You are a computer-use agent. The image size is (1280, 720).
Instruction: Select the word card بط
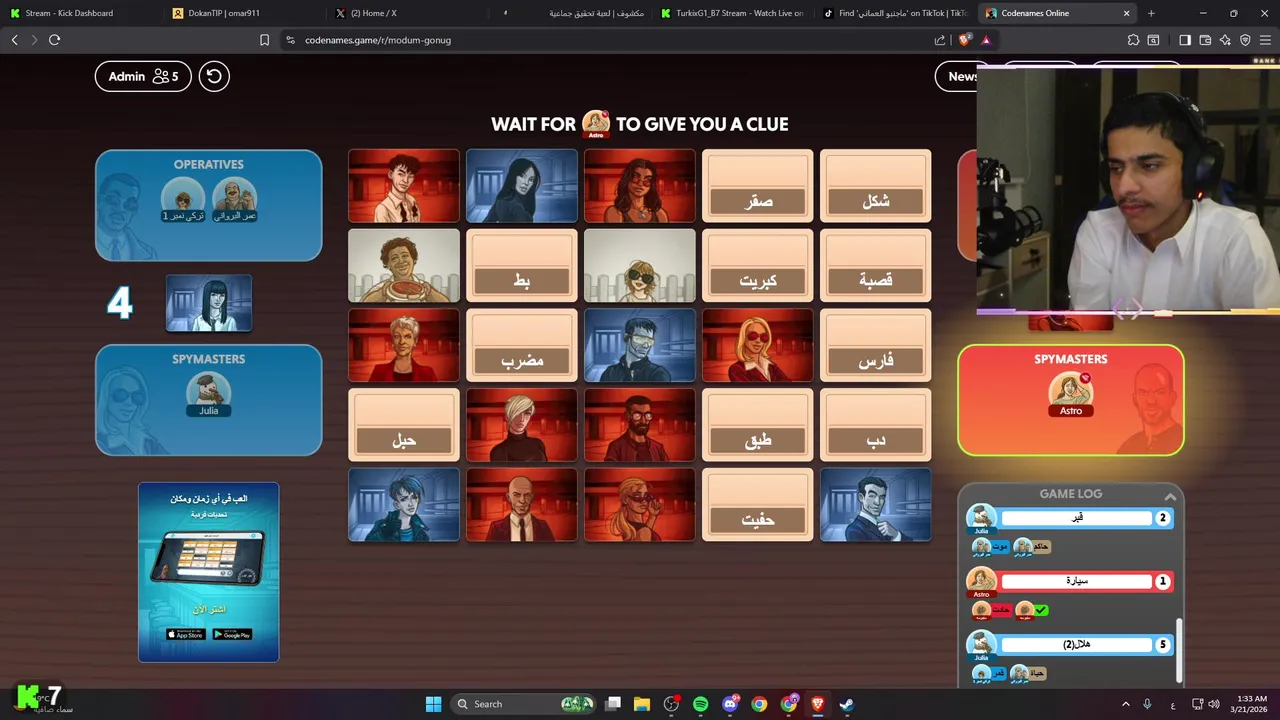coord(521,266)
